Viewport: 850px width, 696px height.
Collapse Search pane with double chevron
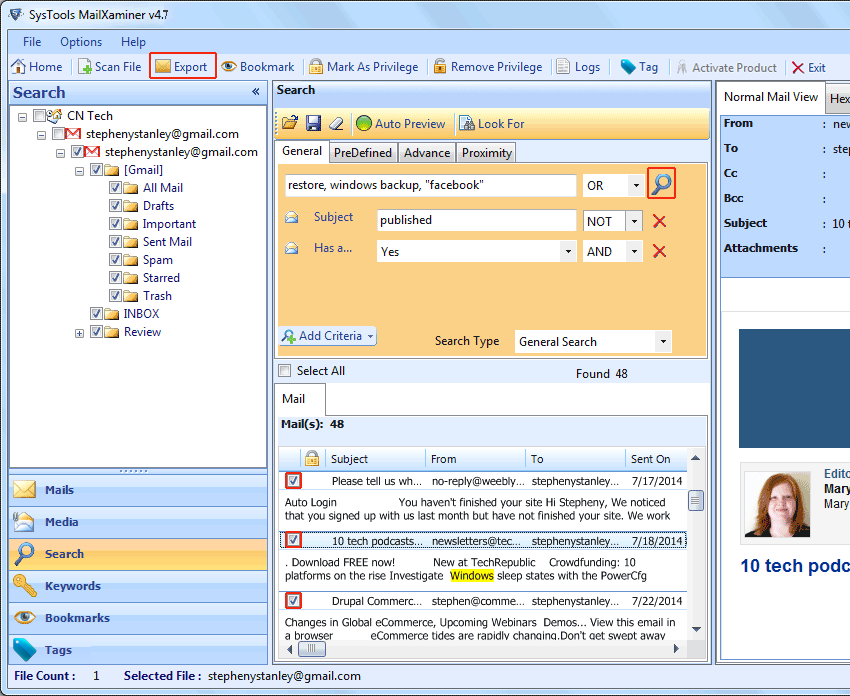(x=256, y=92)
